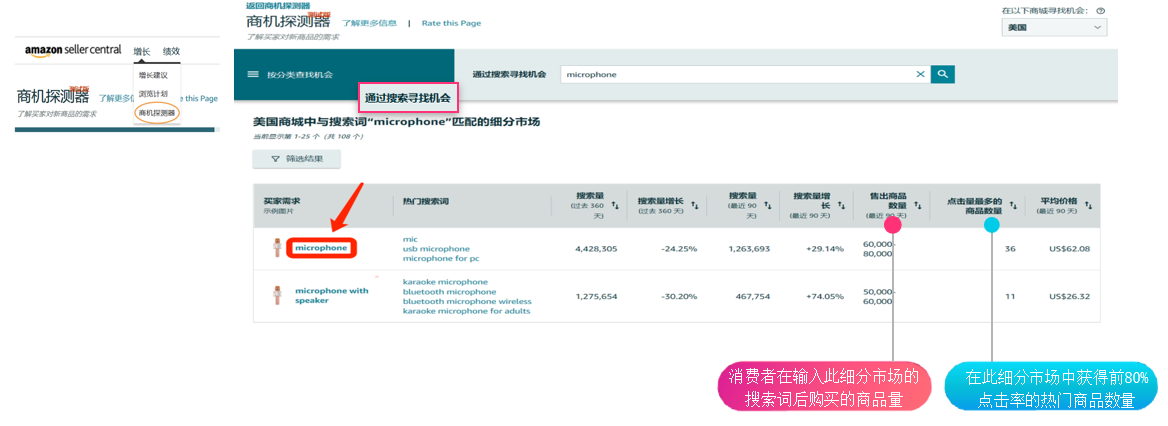Sort by 平均价格 column arrows
Screen dimensions: 1168x426
(x=1087, y=204)
